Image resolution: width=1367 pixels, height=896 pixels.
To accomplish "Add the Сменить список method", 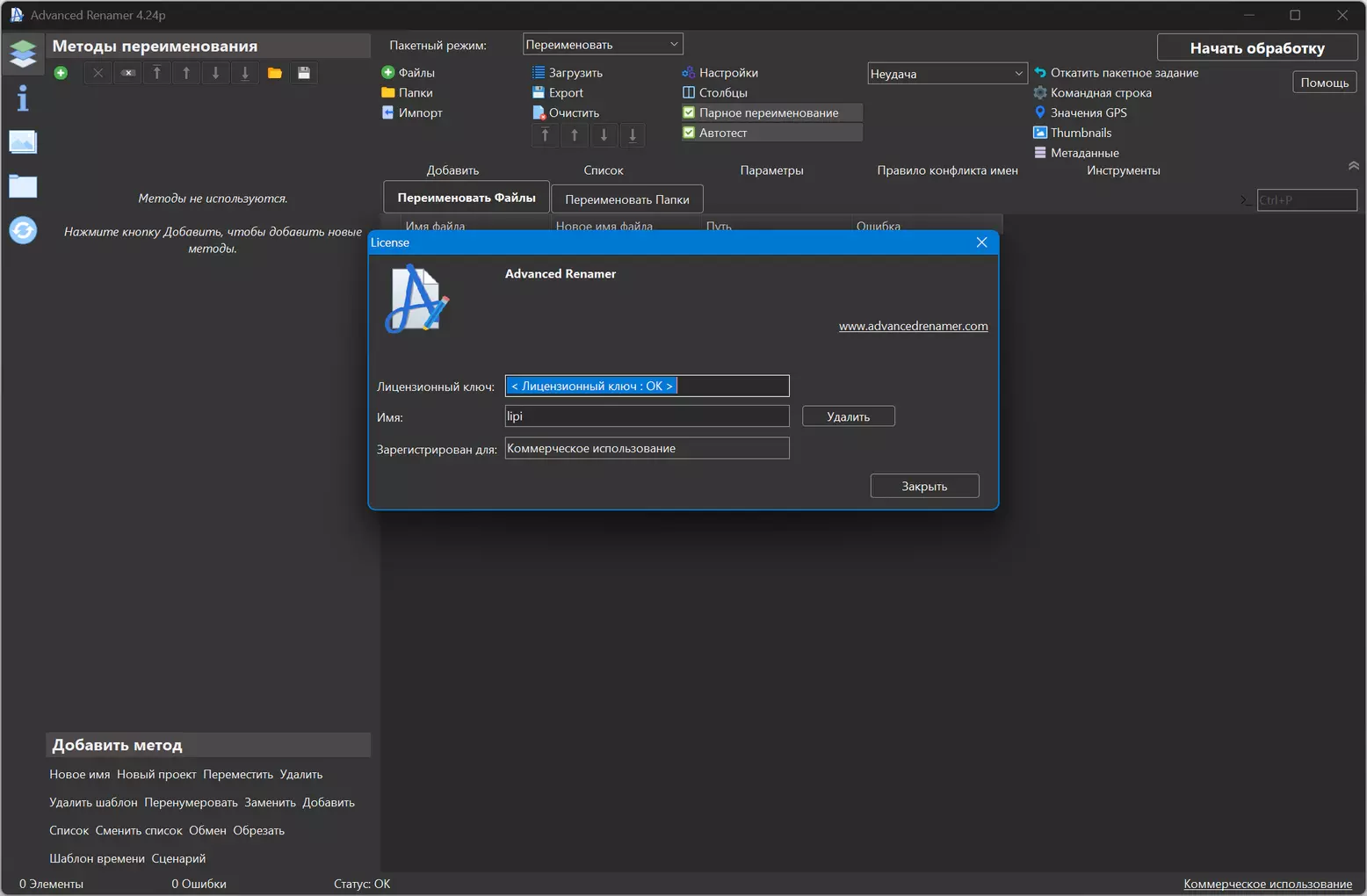I will (x=139, y=831).
